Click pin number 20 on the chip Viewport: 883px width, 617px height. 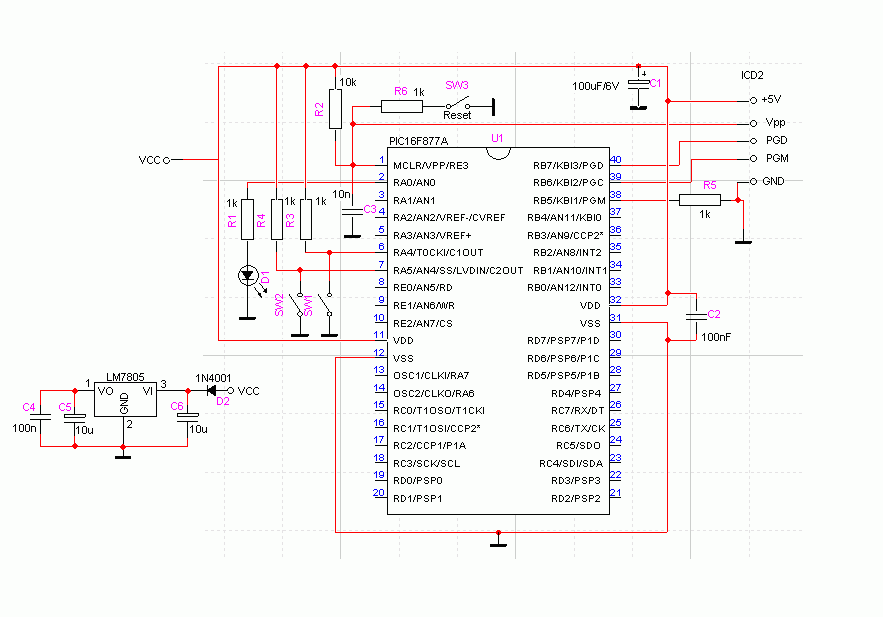tap(379, 493)
